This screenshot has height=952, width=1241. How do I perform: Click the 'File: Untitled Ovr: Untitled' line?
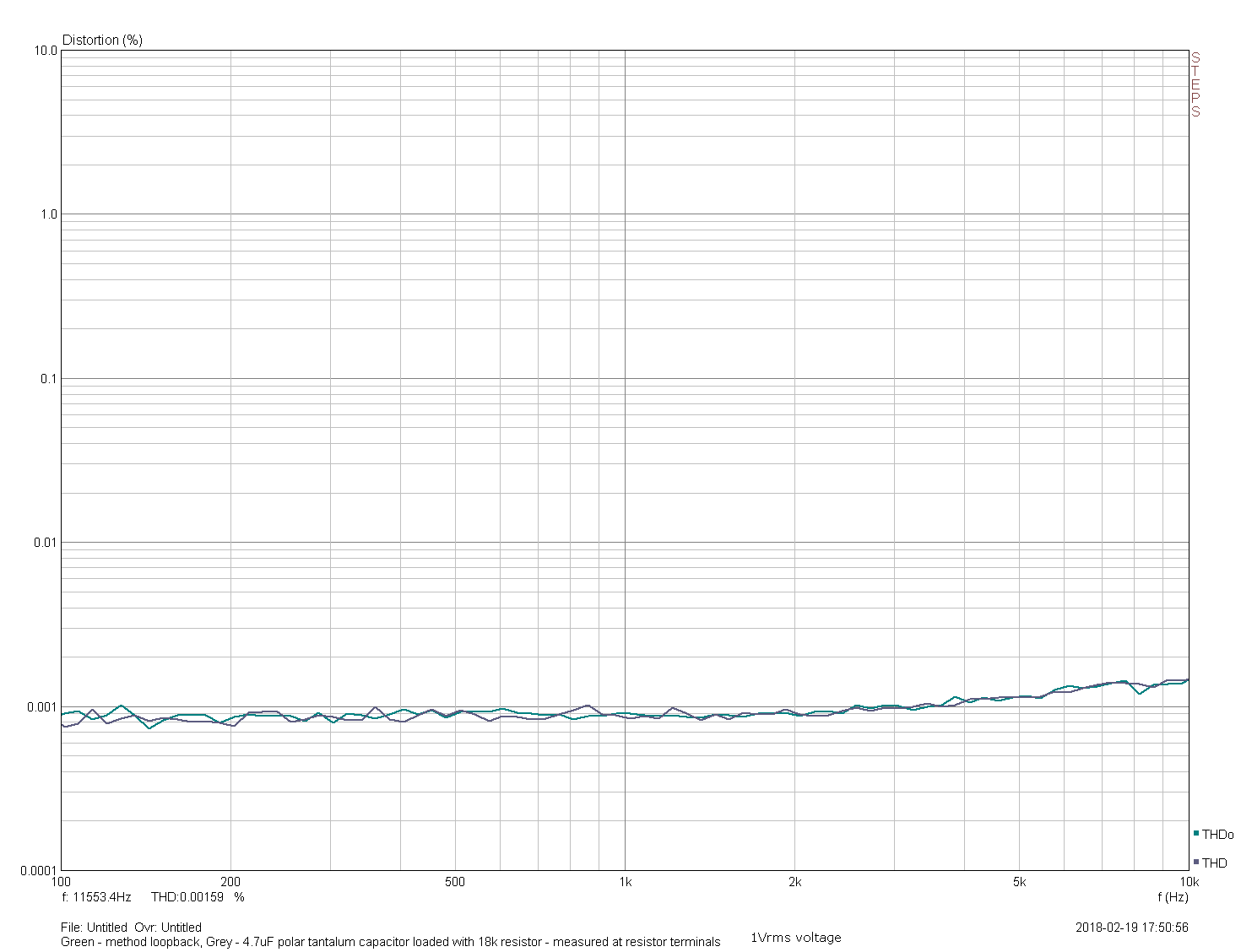pyautogui.click(x=132, y=928)
